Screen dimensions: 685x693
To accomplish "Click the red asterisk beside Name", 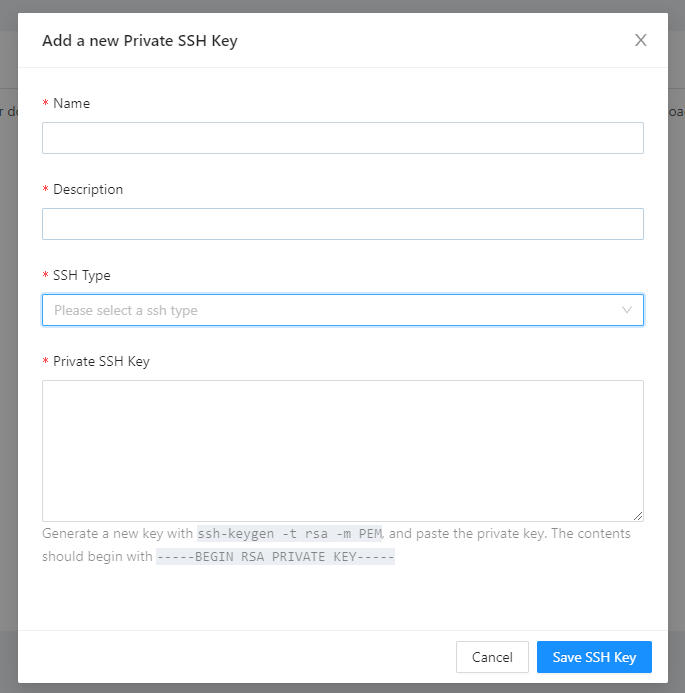I will (45, 104).
